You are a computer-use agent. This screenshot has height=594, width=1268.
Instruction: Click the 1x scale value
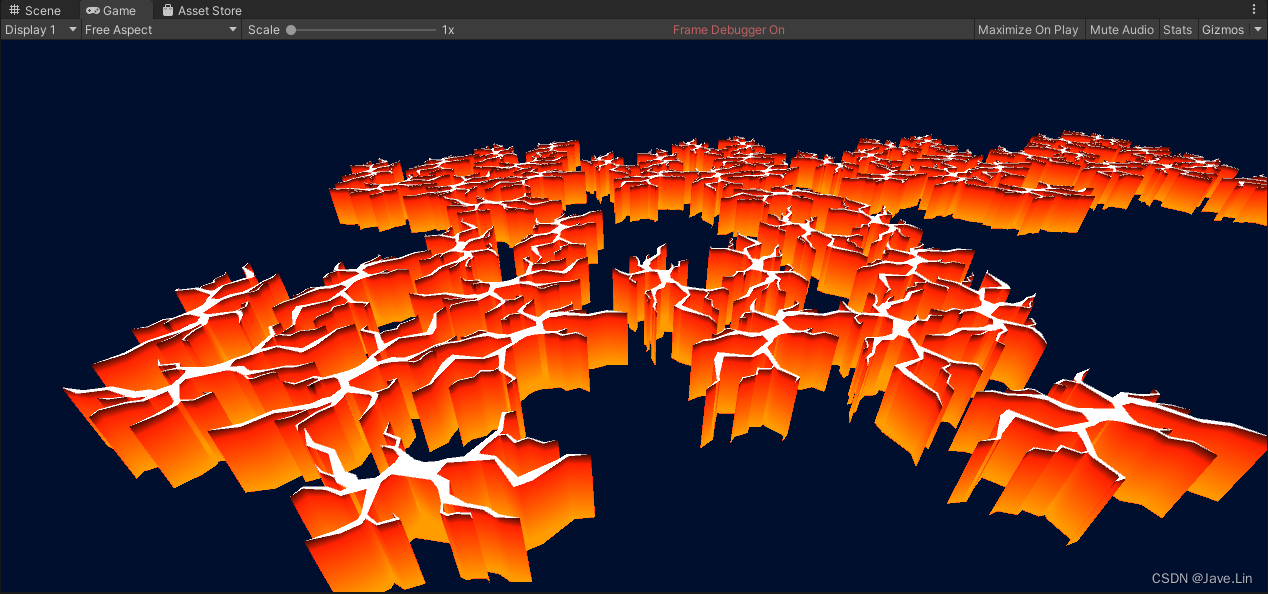pos(448,30)
